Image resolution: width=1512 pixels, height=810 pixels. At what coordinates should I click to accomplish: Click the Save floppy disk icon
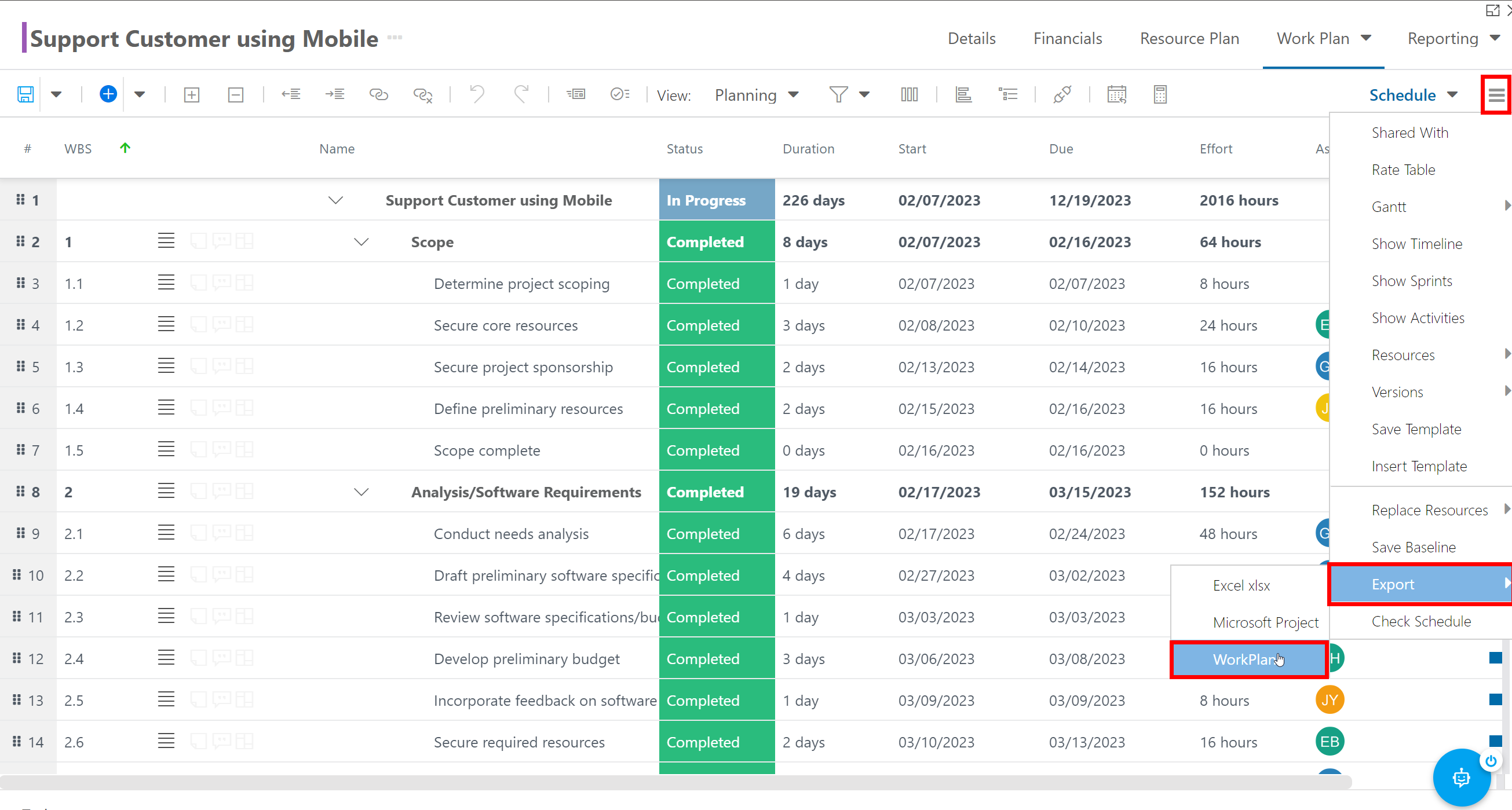25,94
